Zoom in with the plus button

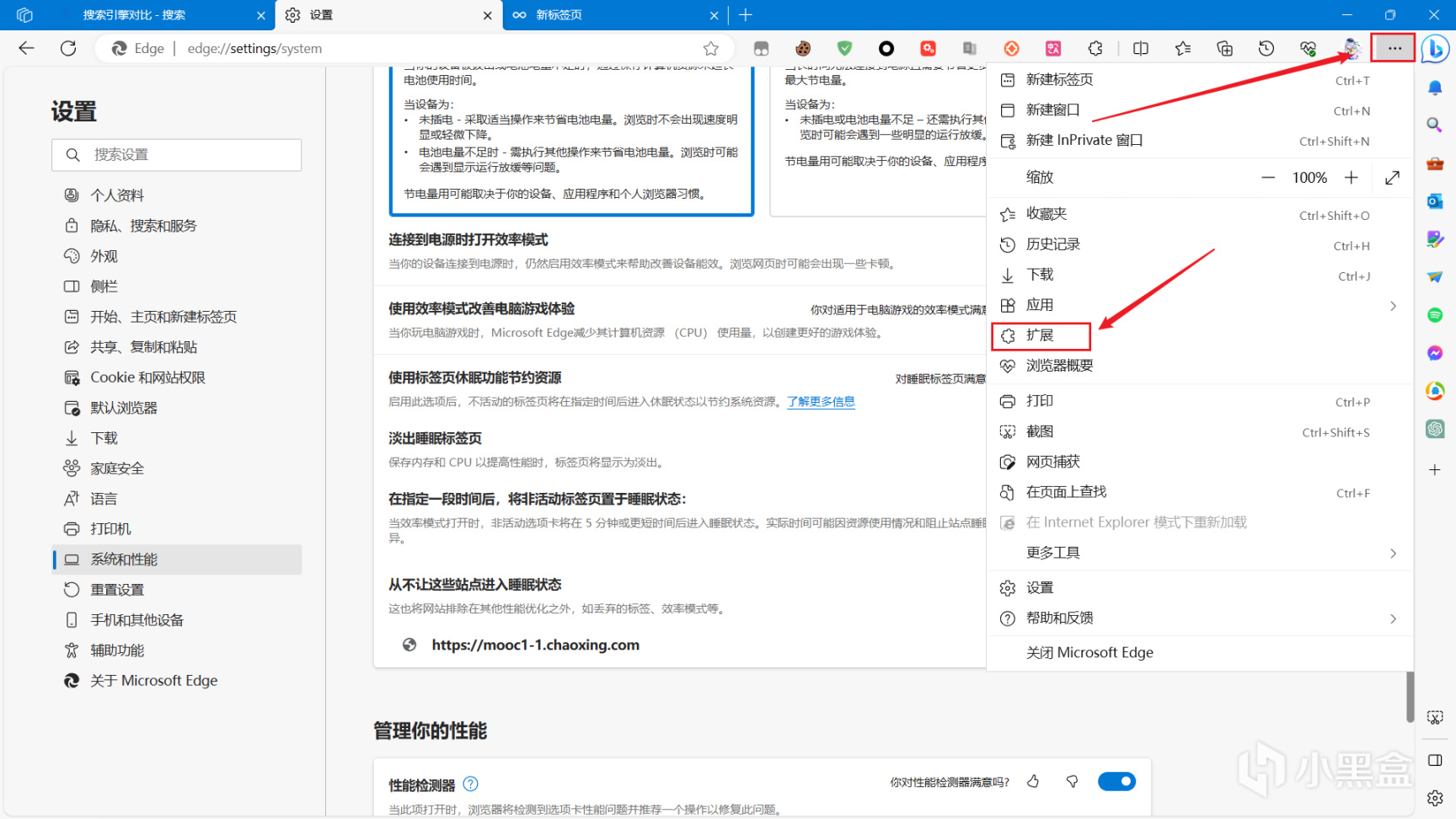[x=1352, y=178]
